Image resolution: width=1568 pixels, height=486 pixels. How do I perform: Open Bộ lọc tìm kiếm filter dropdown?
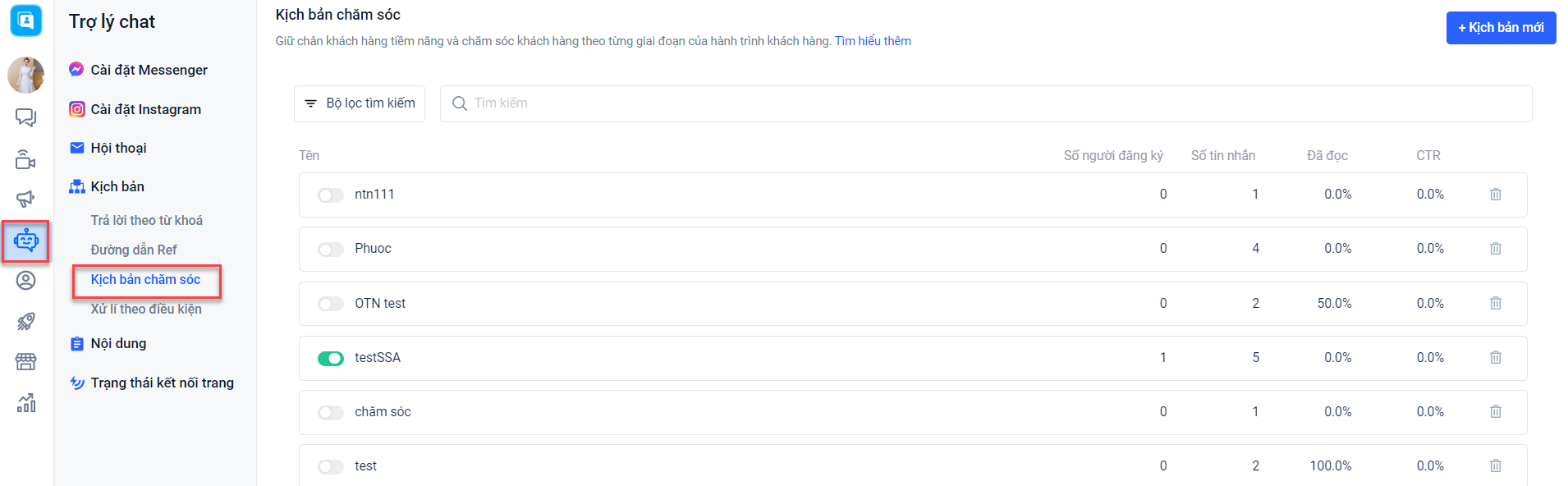pyautogui.click(x=360, y=103)
